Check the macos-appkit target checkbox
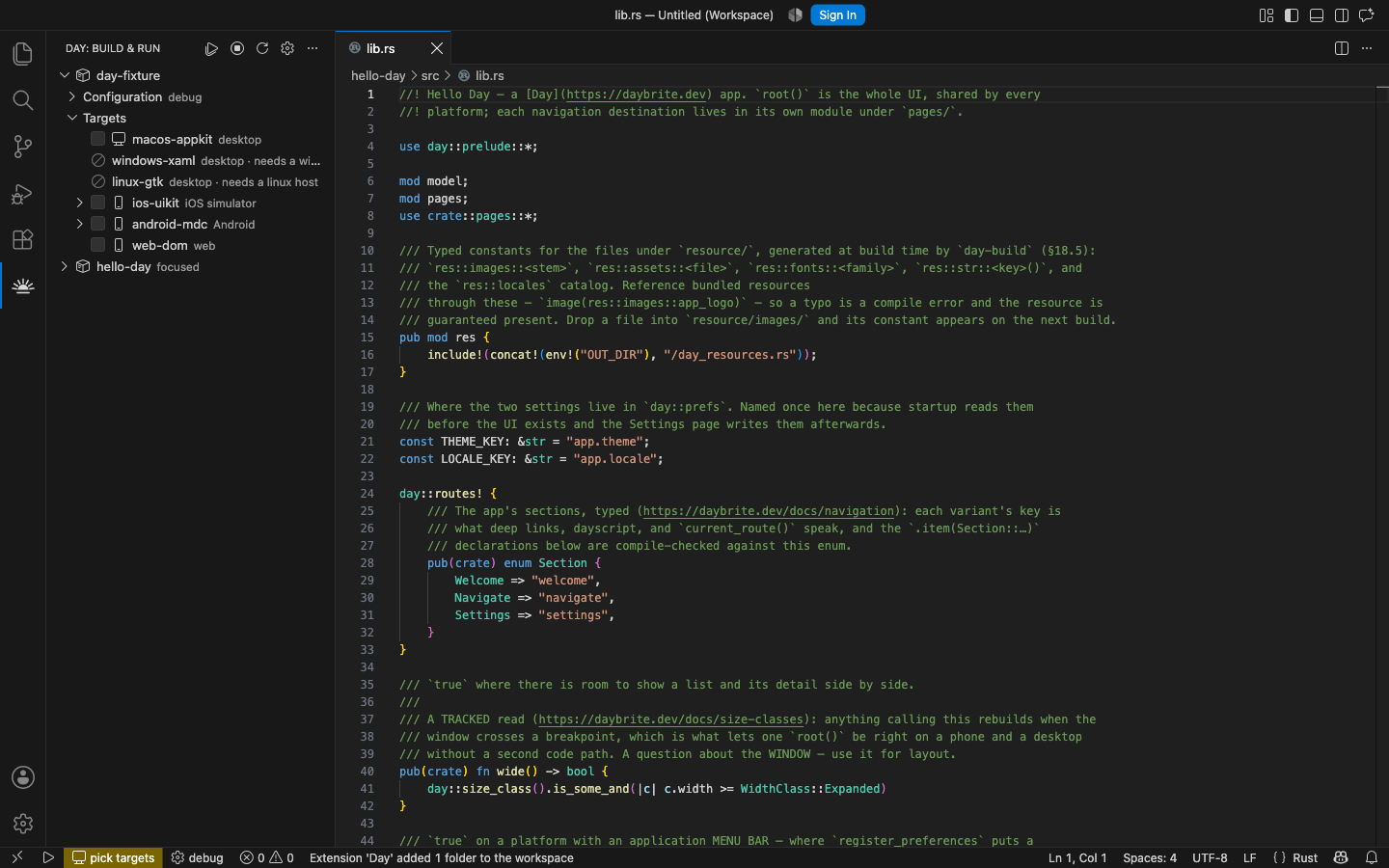1389x868 pixels. pos(98,139)
